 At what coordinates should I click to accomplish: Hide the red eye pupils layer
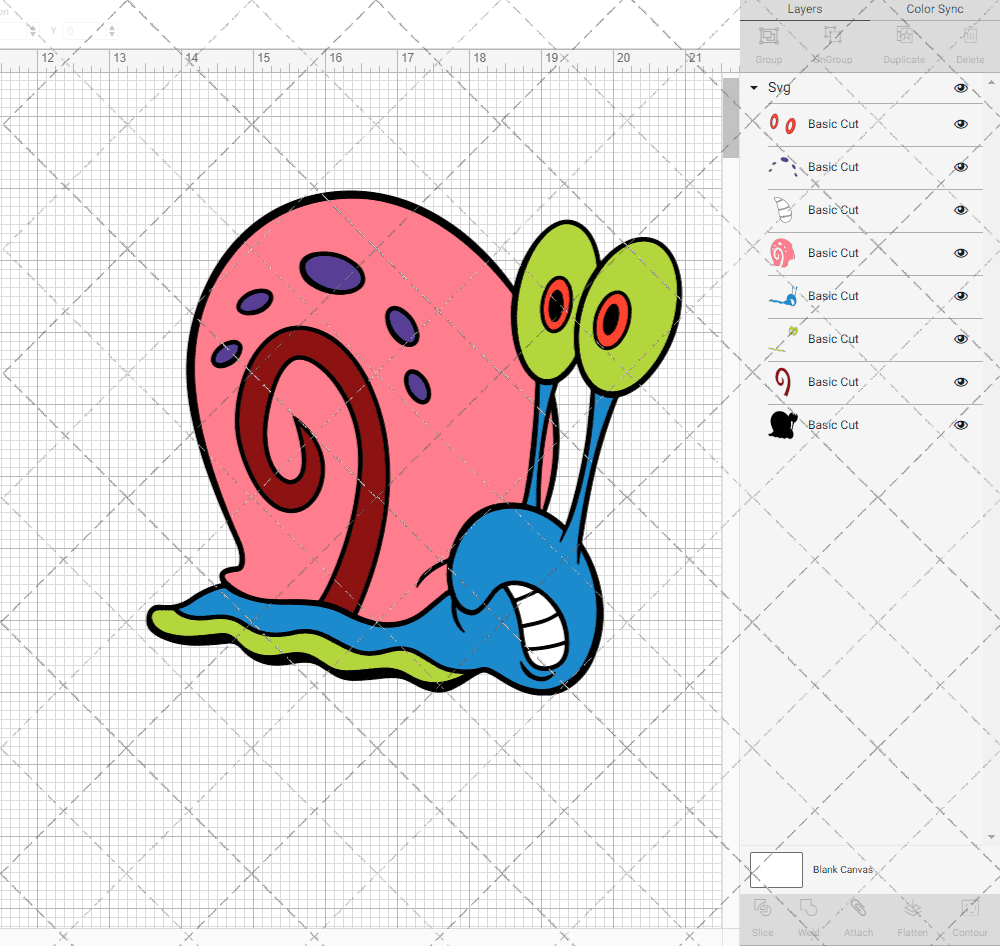point(960,124)
